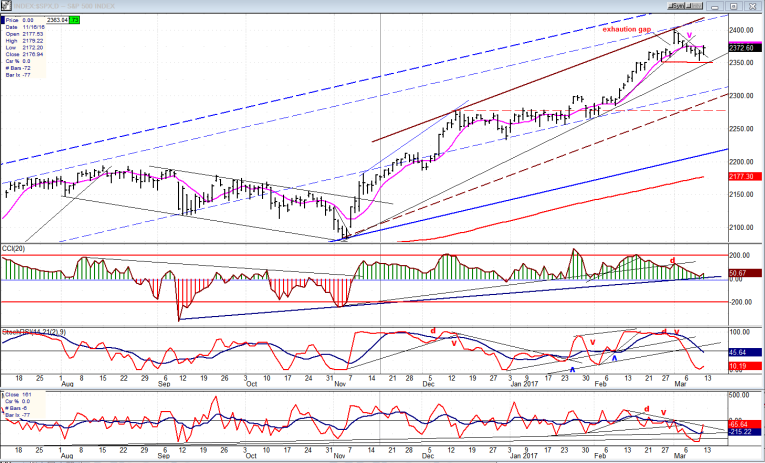Click the chart window icon beside the title
The width and height of the screenshot is (765, 463).
coord(6,5)
